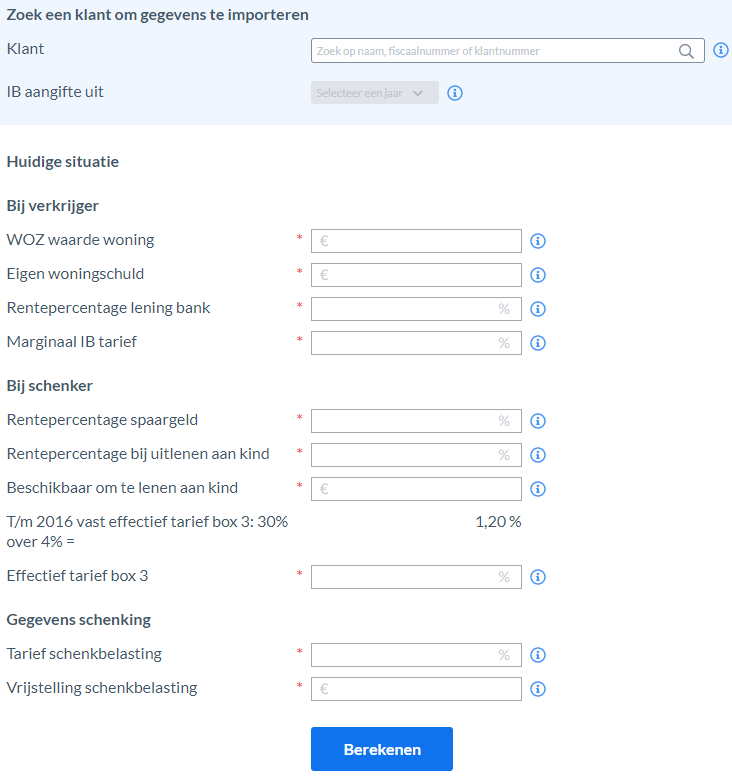Viewport: 732px width, 779px height.
Task: Open info icon for Marginaal IB tarief
Action: [538, 343]
